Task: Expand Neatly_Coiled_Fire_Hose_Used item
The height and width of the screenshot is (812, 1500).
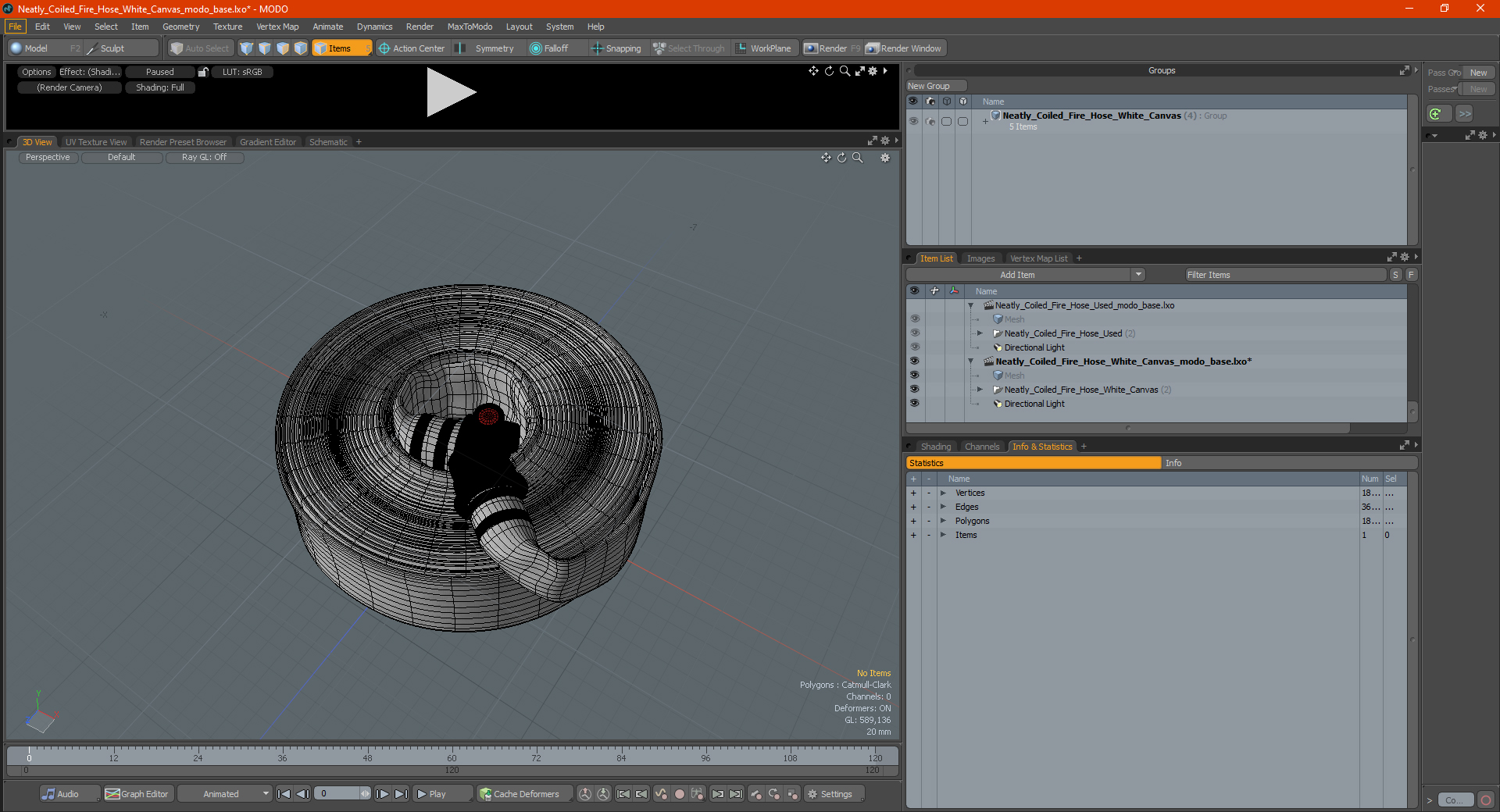Action: (x=980, y=333)
